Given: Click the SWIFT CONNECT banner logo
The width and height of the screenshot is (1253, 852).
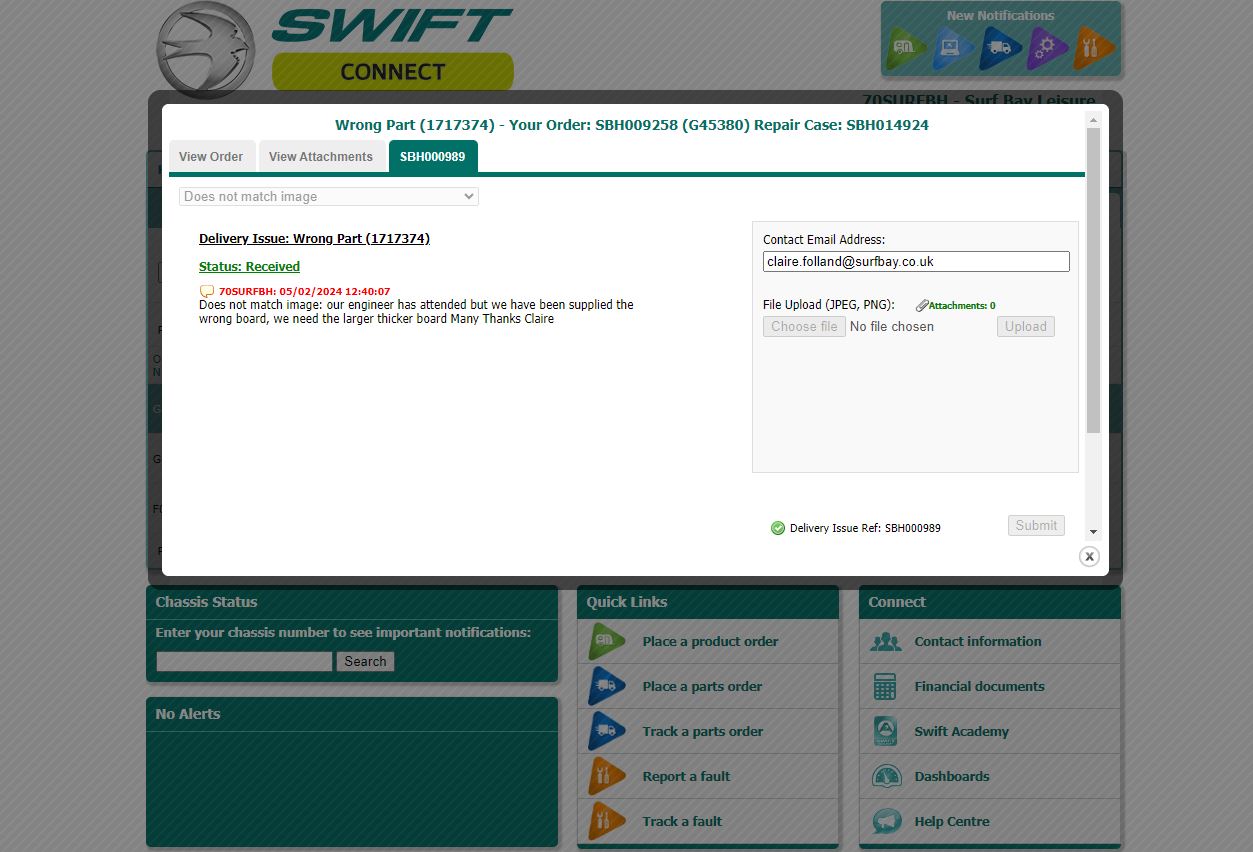Looking at the screenshot, I should (392, 49).
